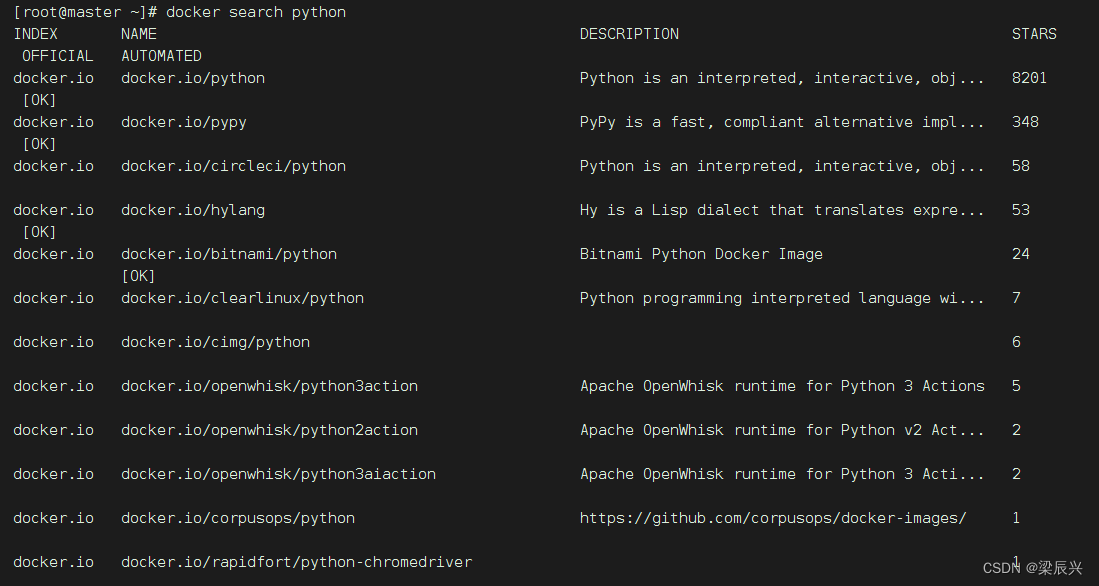Click the Bitnami Python Docker Image description
1099x586 pixels.
click(701, 254)
